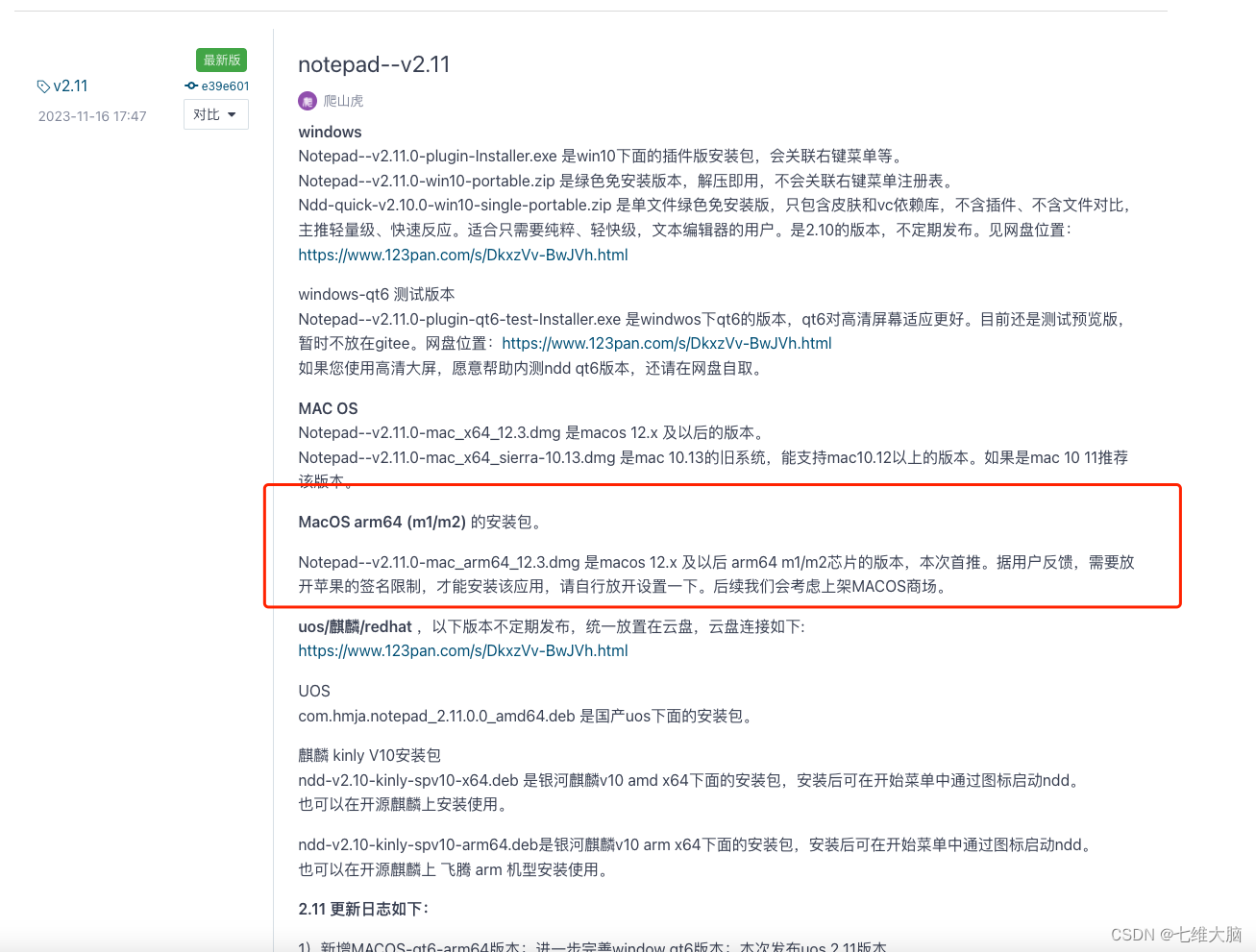Click the windows section heading
This screenshot has height=952, width=1256.
[x=330, y=132]
